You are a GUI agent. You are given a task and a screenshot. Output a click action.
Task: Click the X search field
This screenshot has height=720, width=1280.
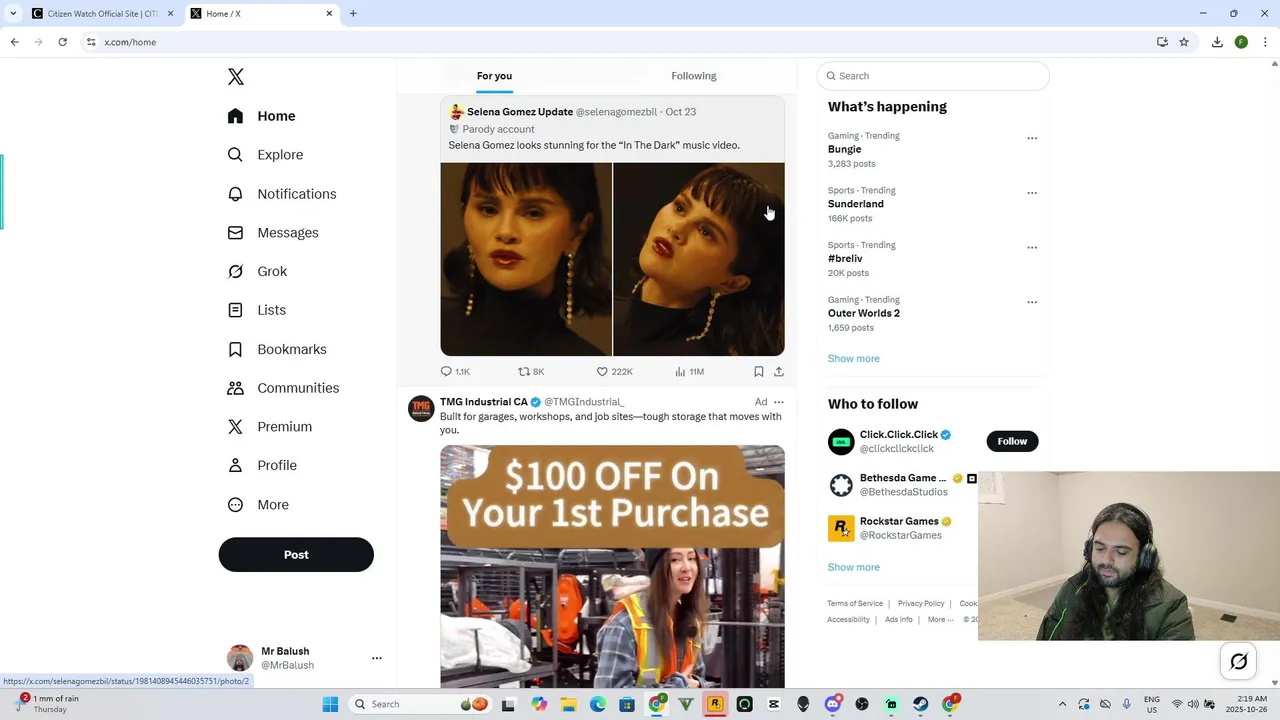pos(933,76)
